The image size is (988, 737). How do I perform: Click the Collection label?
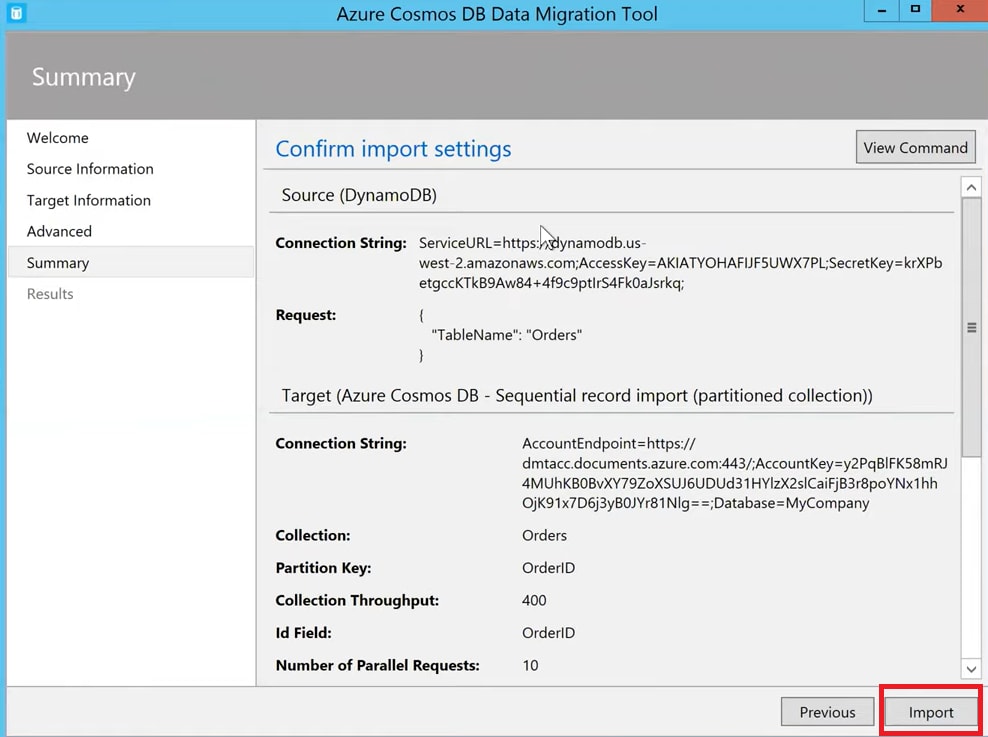pyautogui.click(x=313, y=535)
